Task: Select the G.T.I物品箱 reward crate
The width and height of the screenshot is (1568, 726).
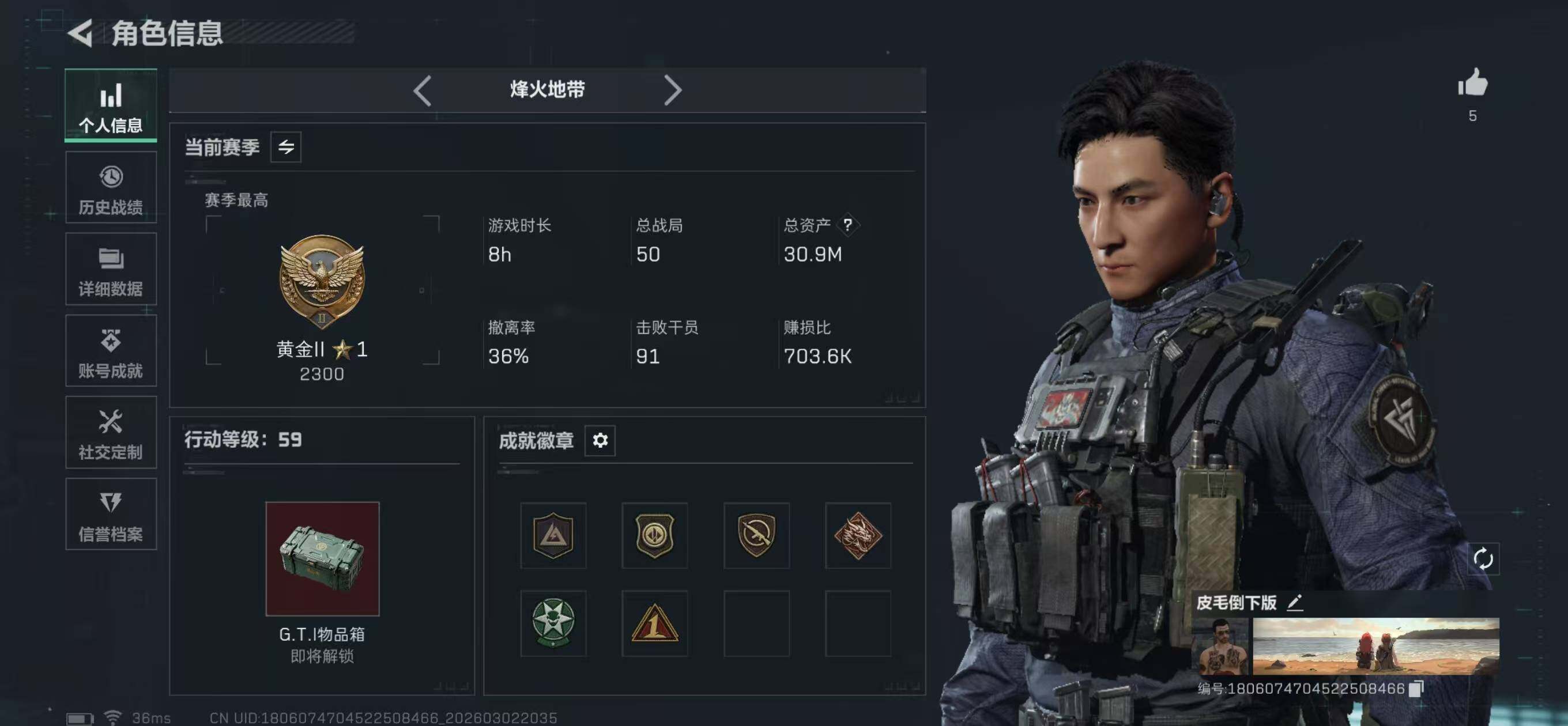Action: tap(322, 559)
